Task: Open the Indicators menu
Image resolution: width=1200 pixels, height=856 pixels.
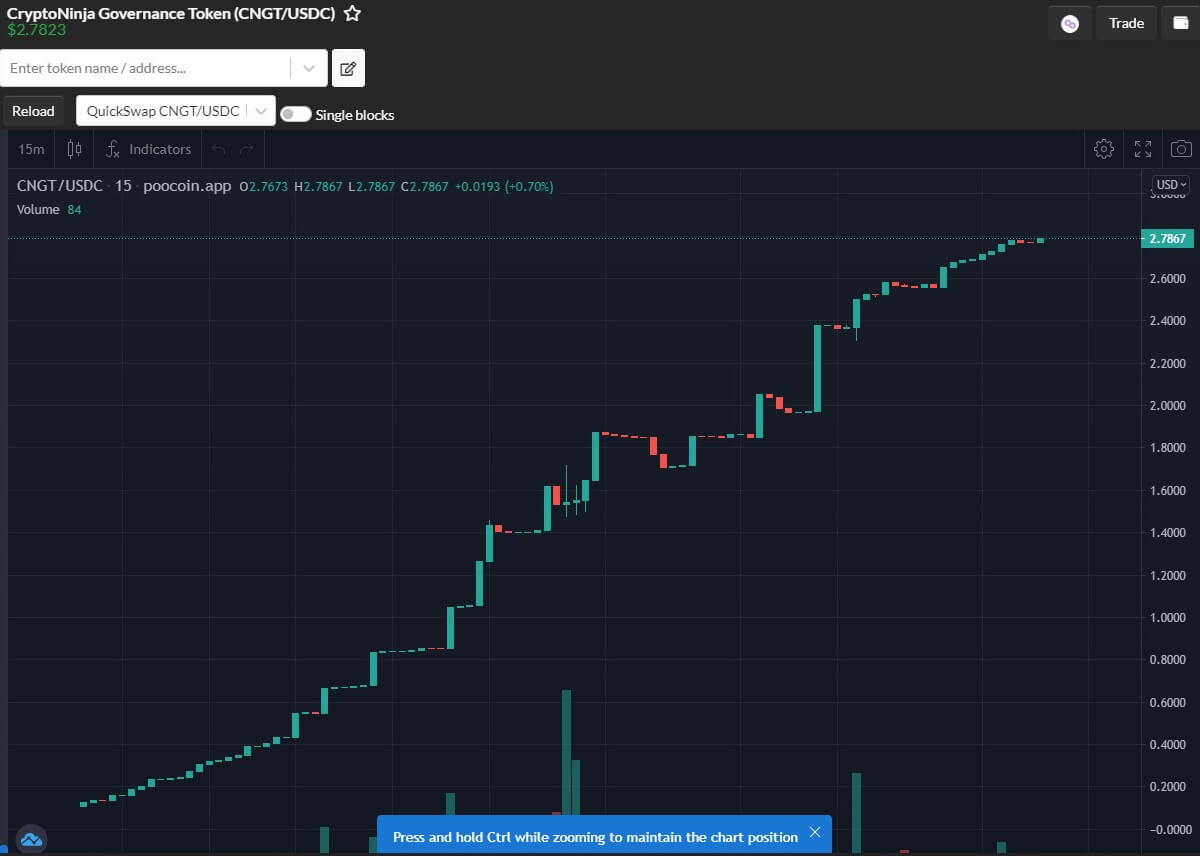Action: pyautogui.click(x=148, y=149)
